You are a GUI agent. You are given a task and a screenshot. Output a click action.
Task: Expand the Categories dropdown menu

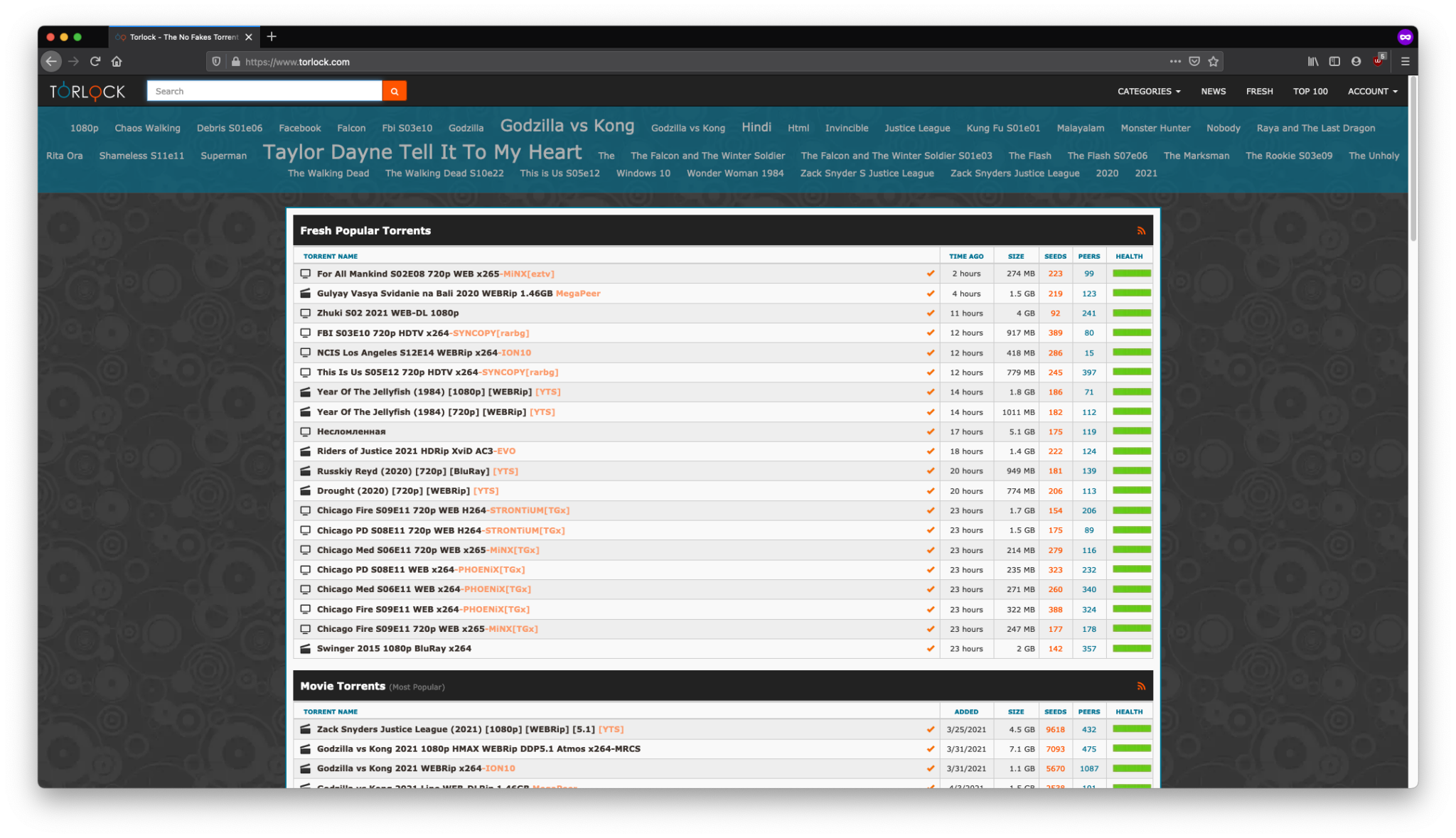click(x=1148, y=91)
